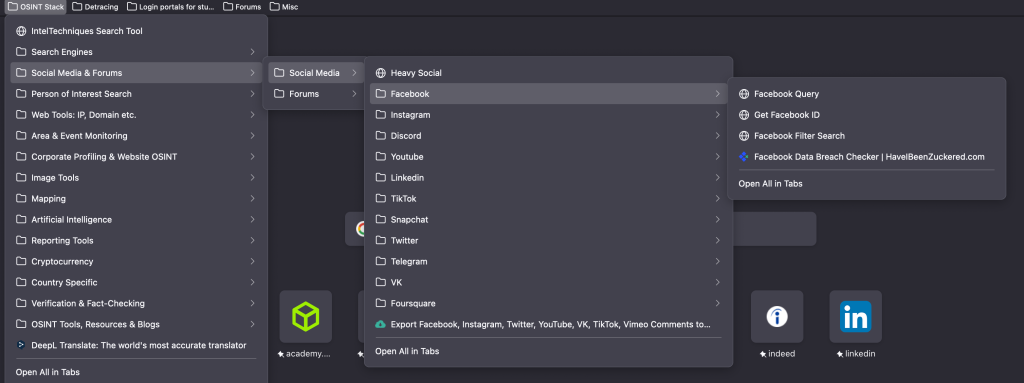Click chevron beside Cryptocurrency
Image resolution: width=1024 pixels, height=383 pixels.
click(252, 261)
